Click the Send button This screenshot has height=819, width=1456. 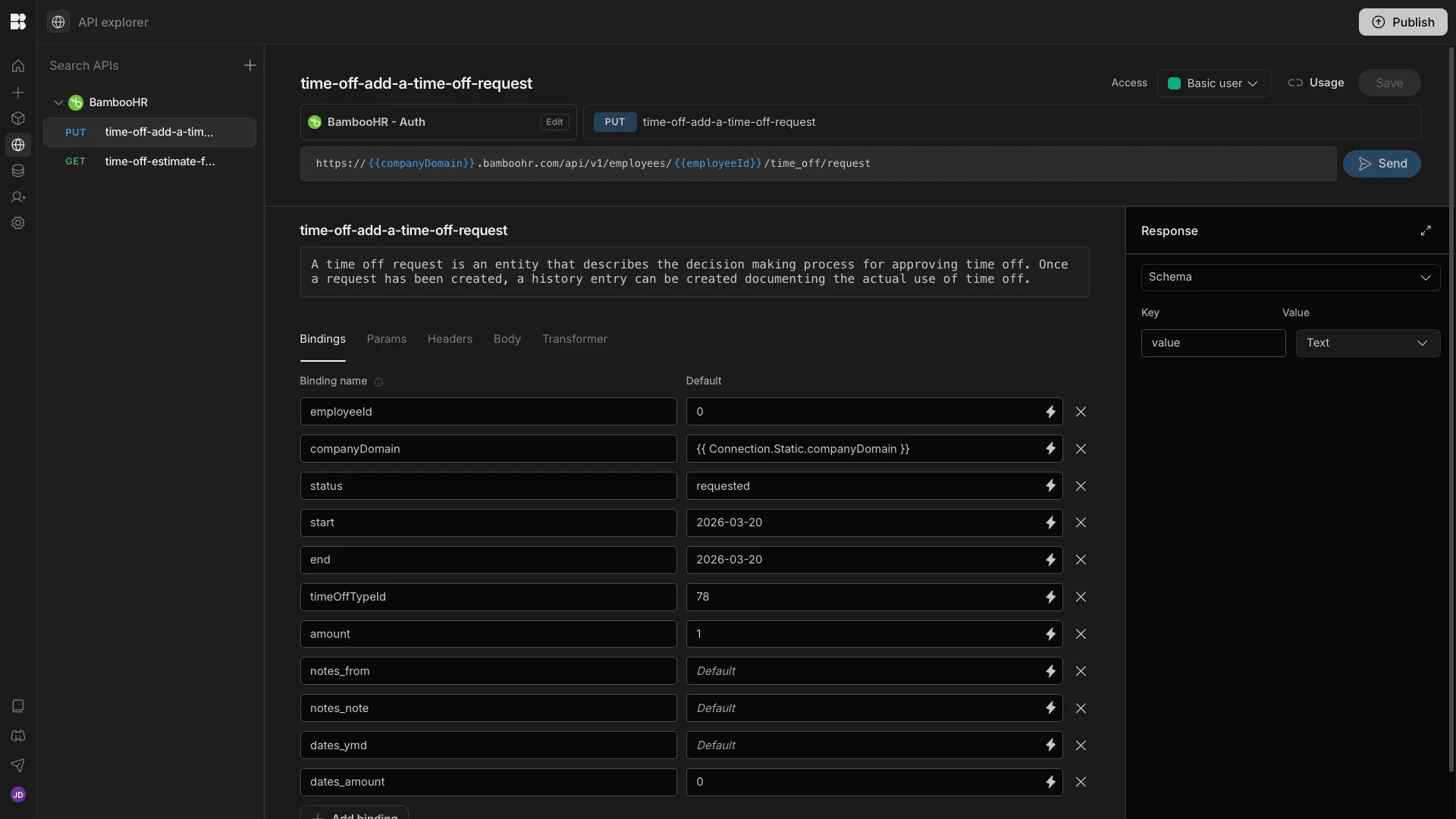point(1382,164)
